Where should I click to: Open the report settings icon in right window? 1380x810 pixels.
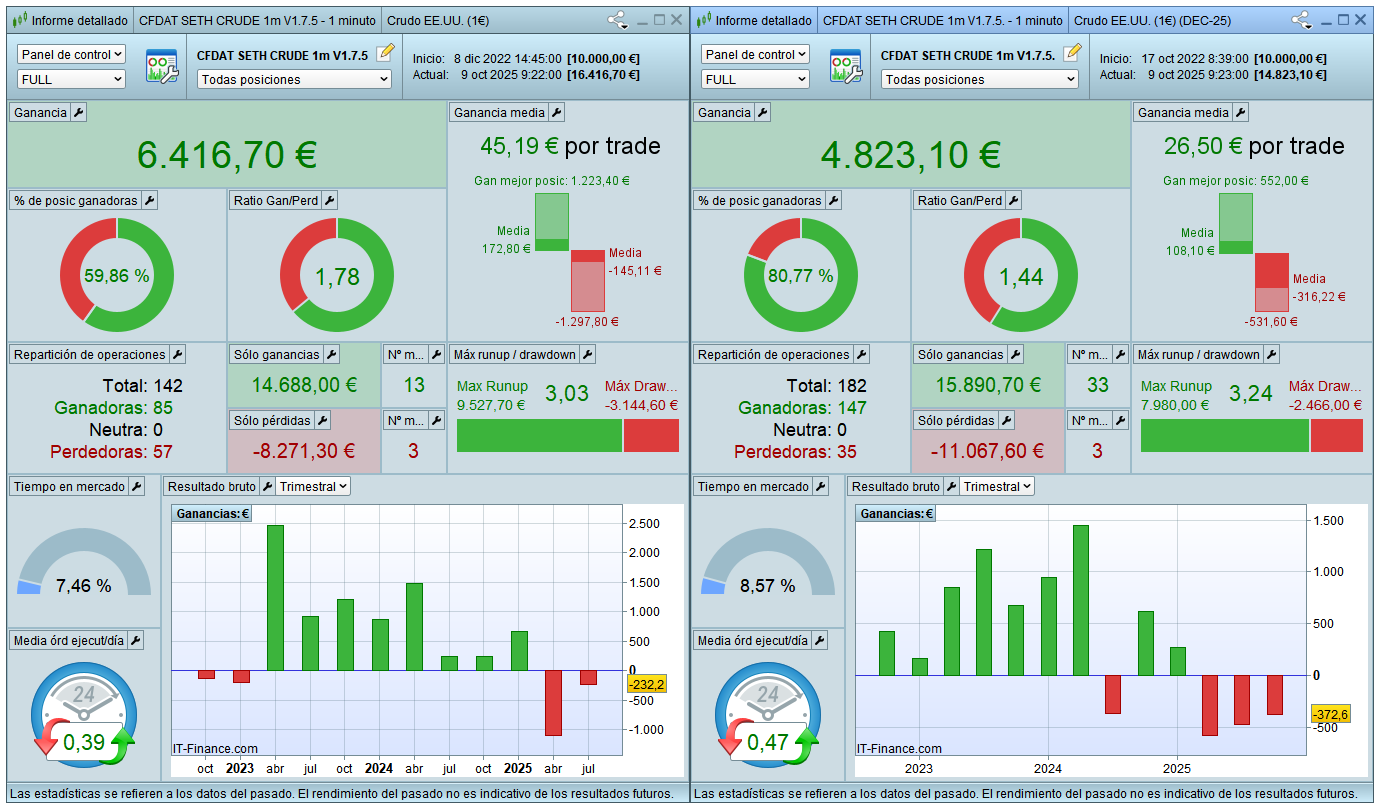(x=845, y=66)
